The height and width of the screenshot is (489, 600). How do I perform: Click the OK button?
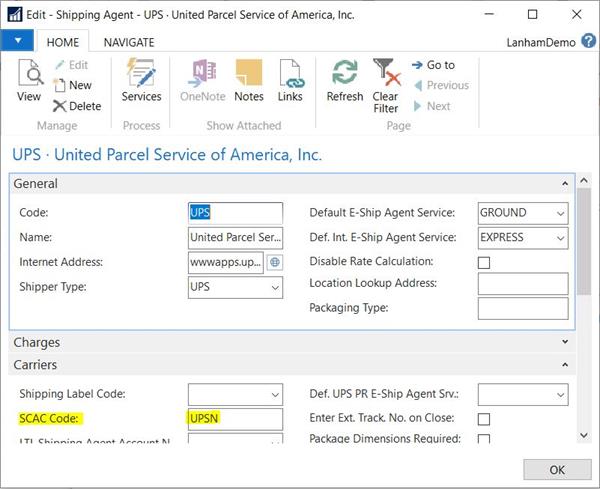coord(557,469)
